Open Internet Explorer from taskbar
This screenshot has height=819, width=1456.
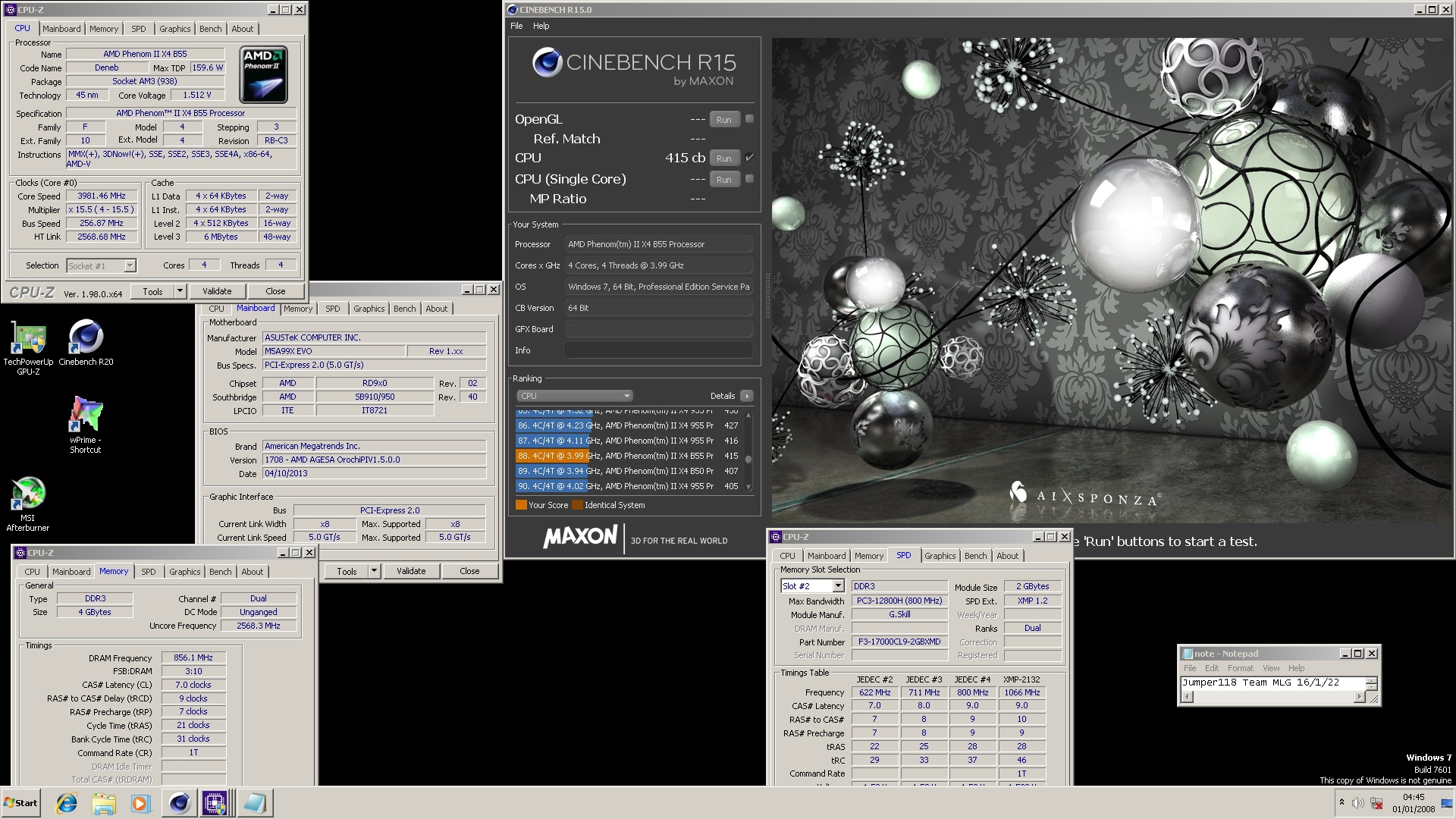(x=67, y=803)
